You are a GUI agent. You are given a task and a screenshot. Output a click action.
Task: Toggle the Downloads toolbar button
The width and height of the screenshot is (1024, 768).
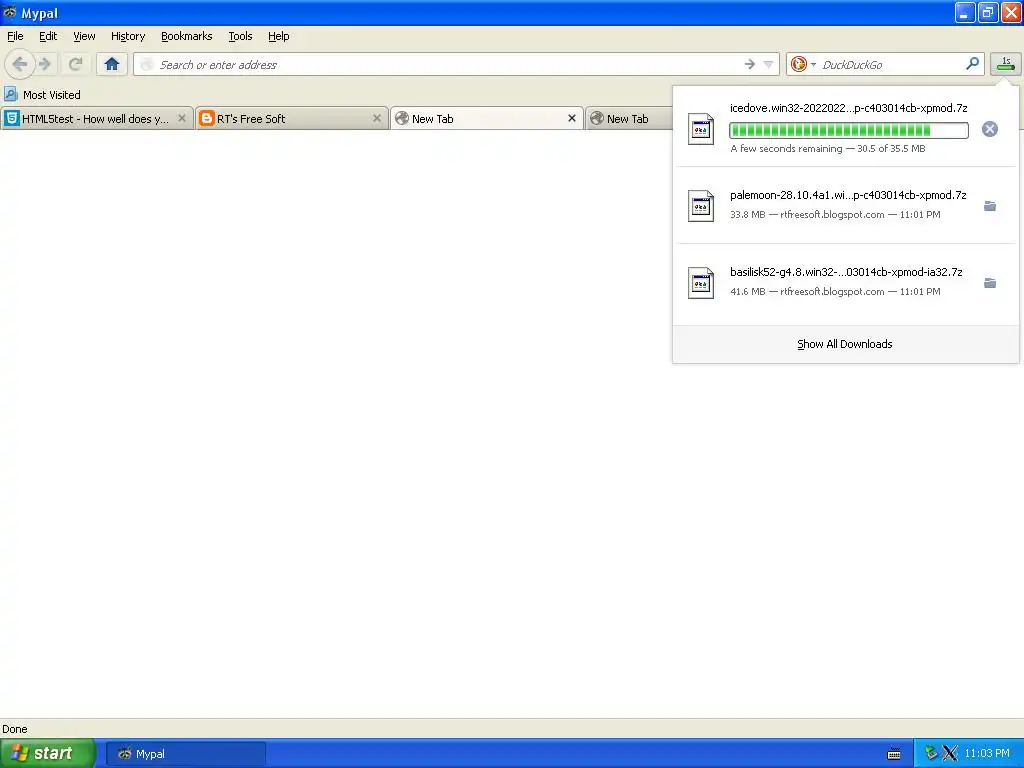click(x=1006, y=64)
